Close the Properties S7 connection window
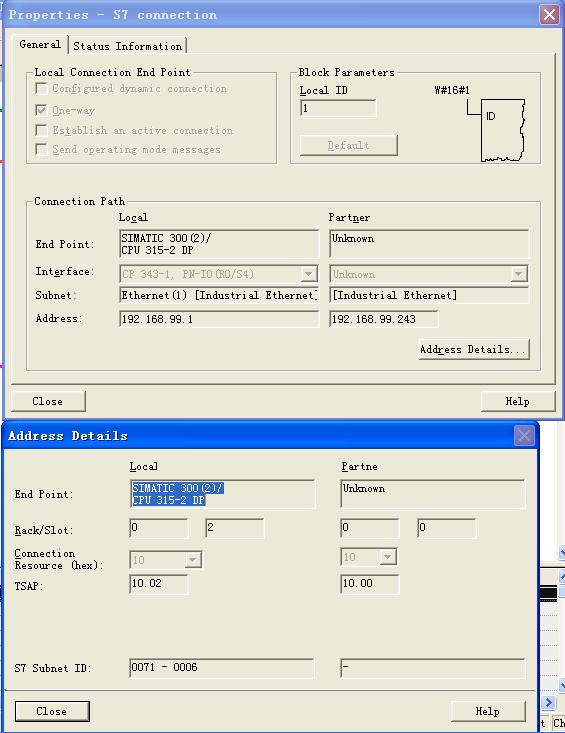 [550, 14]
